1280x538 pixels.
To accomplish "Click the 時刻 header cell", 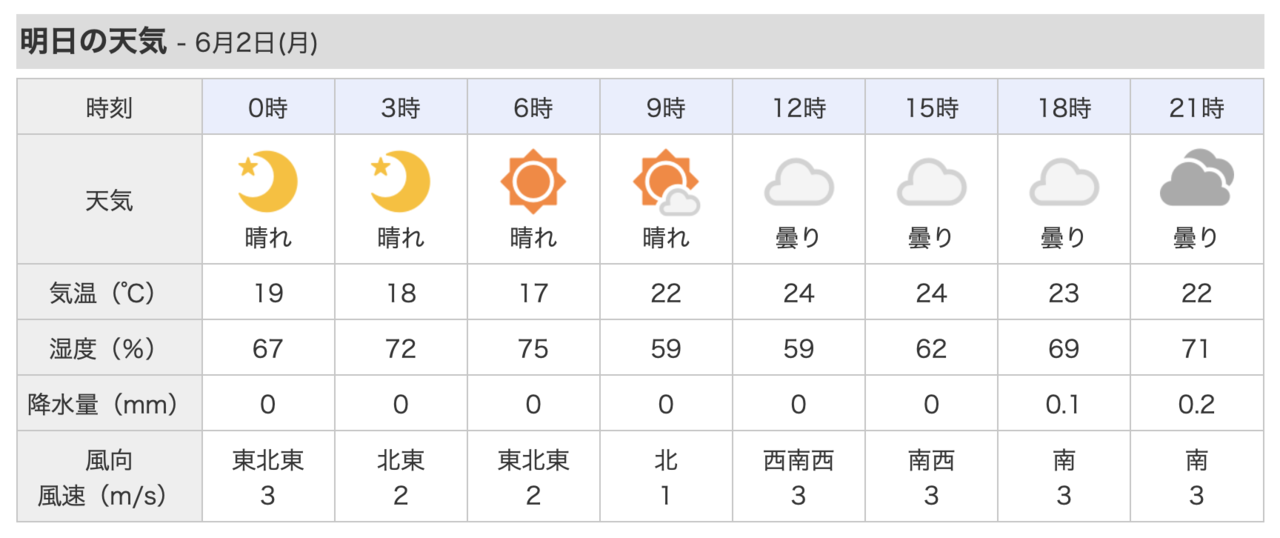I will pyautogui.click(x=109, y=108).
